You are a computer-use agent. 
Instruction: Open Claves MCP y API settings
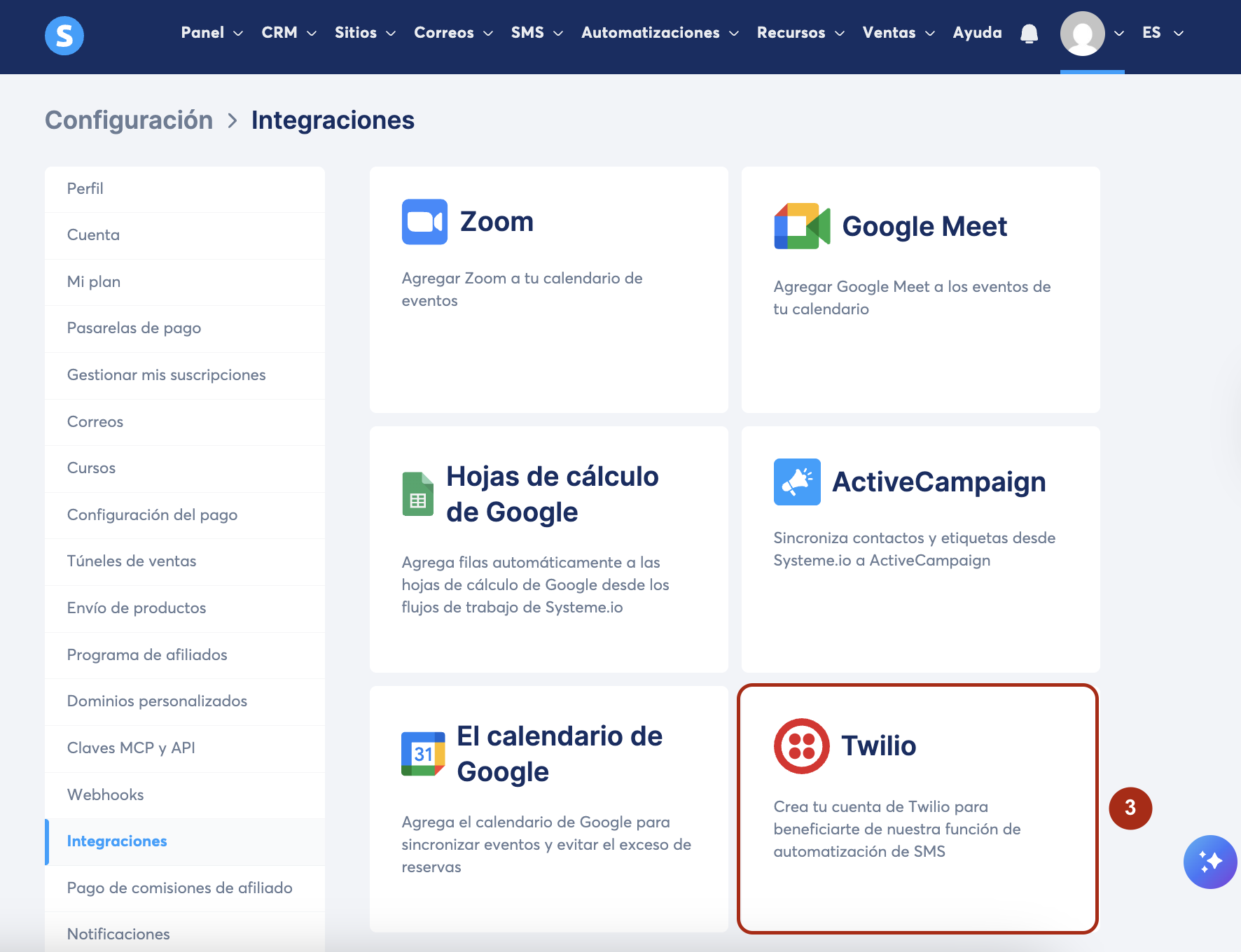pyautogui.click(x=185, y=748)
